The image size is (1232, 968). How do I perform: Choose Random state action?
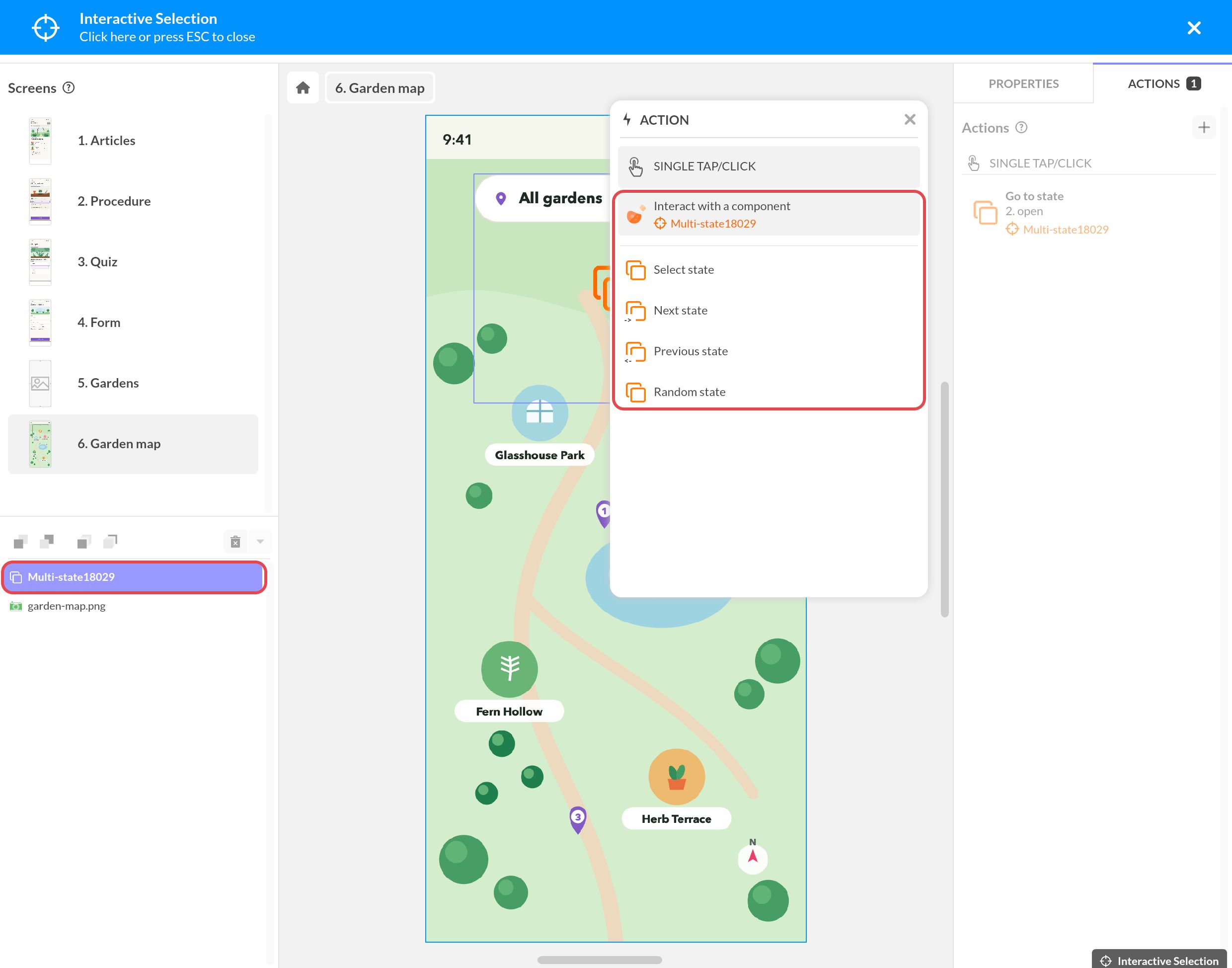click(769, 392)
